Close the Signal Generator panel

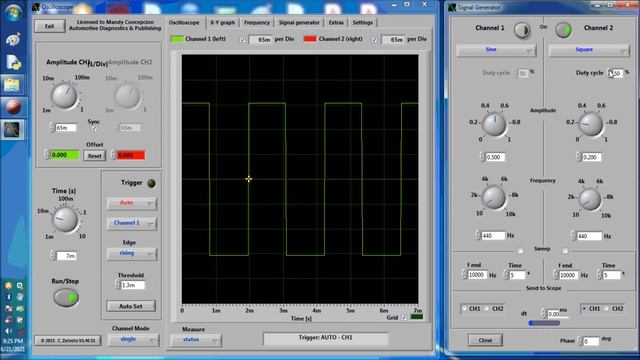point(485,340)
